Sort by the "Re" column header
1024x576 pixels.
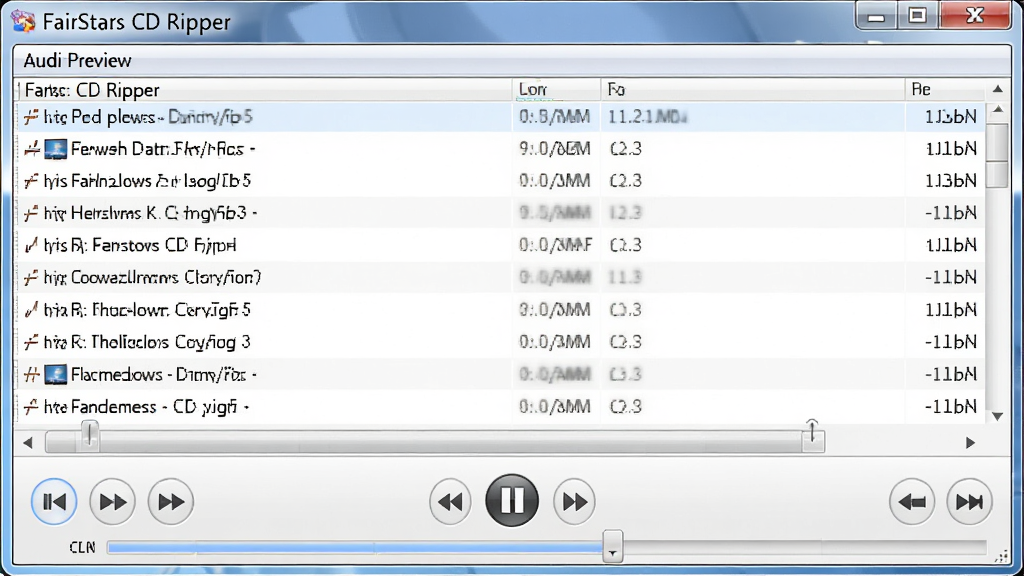pos(945,89)
